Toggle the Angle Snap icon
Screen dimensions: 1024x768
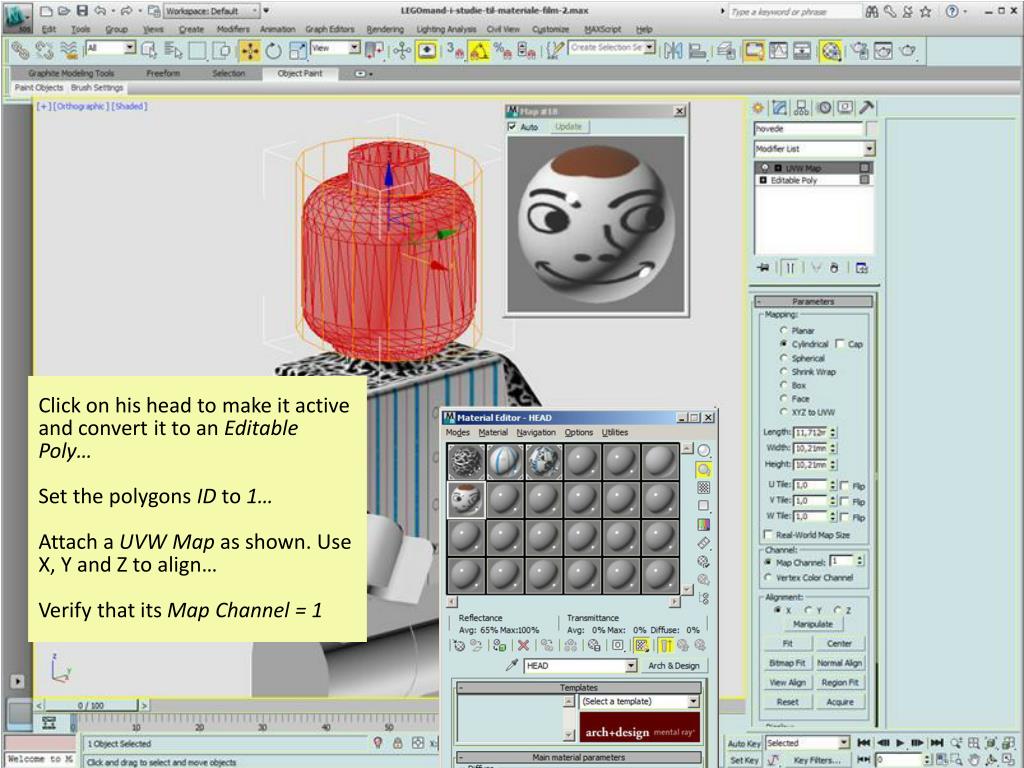tap(479, 50)
